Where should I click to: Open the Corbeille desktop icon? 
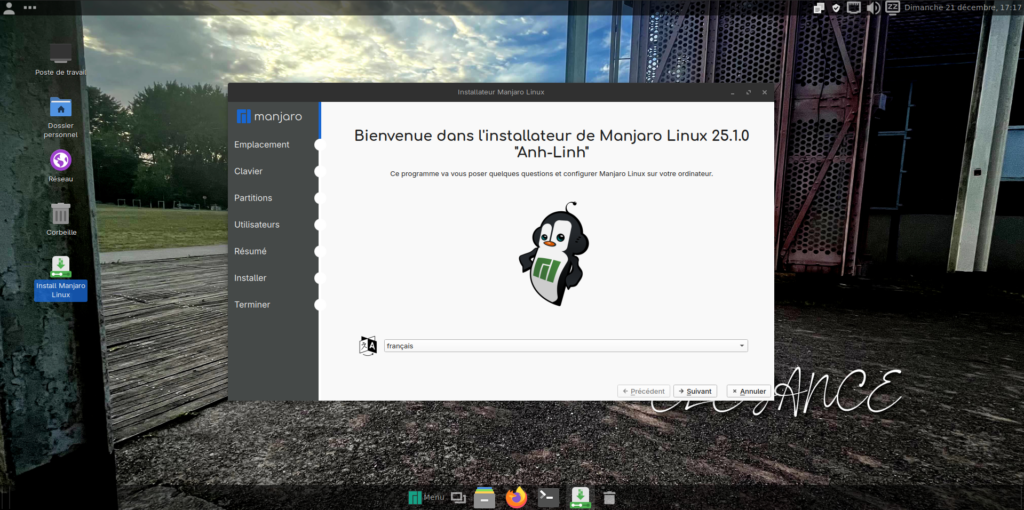tap(61, 219)
